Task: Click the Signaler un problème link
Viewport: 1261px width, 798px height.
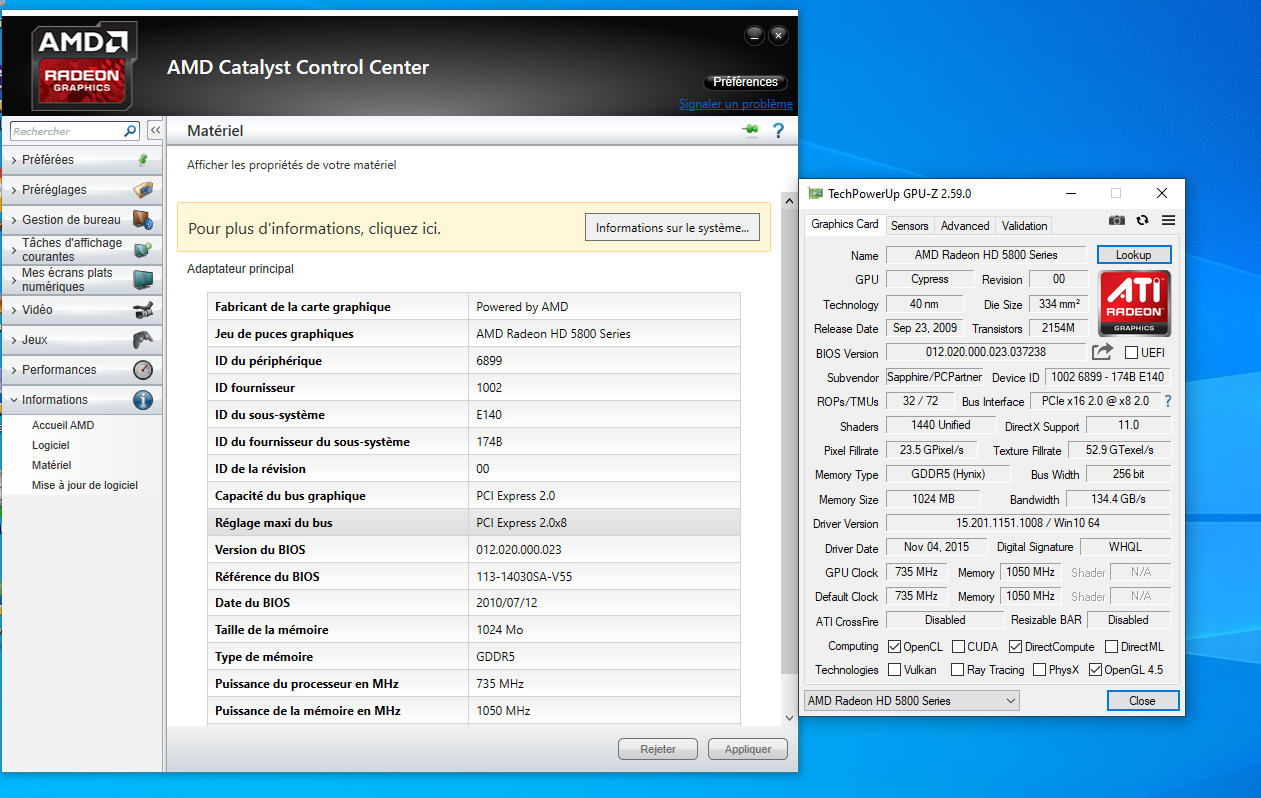Action: (735, 104)
